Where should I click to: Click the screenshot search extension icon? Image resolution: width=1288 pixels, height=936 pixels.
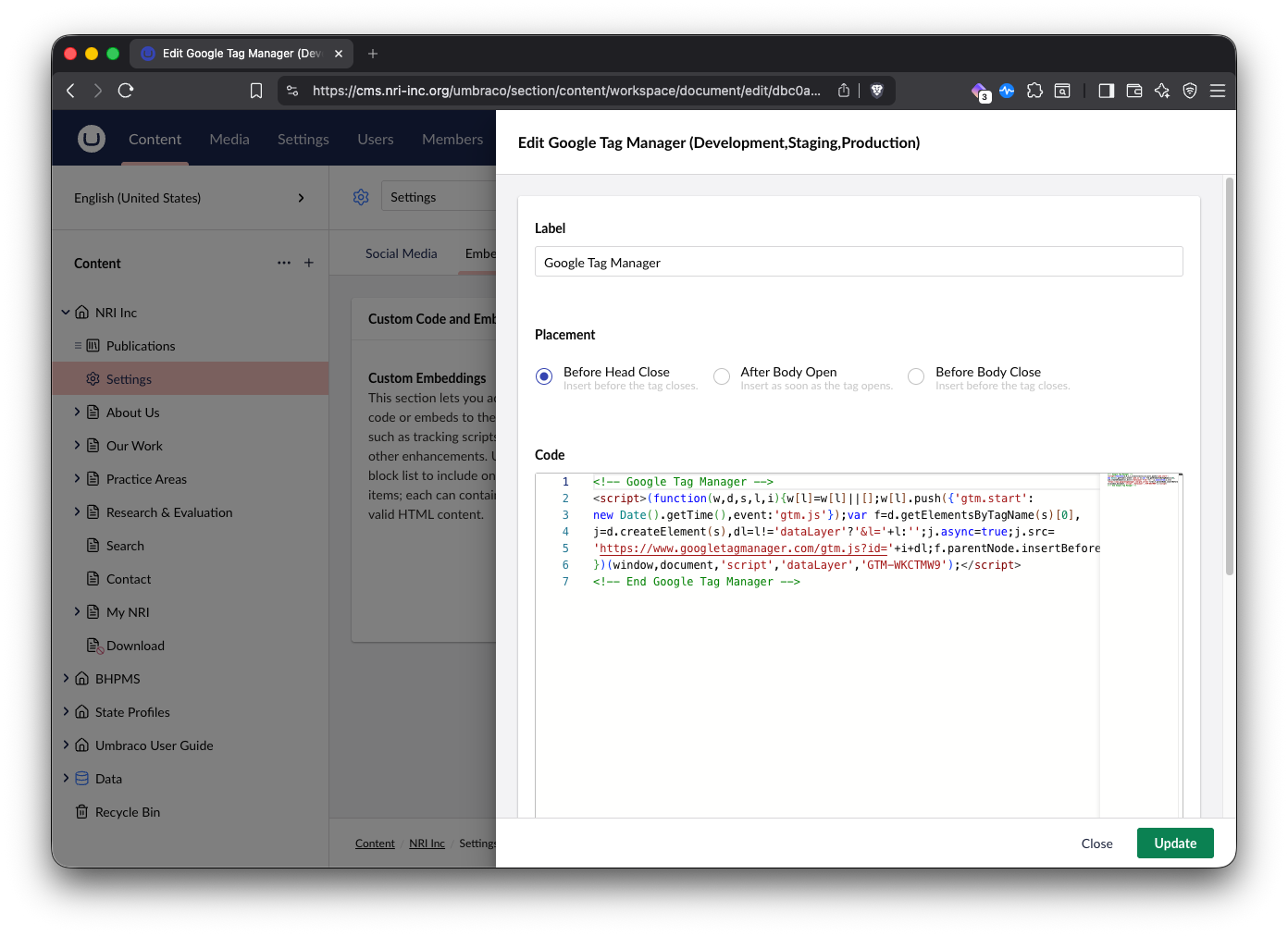[1062, 91]
